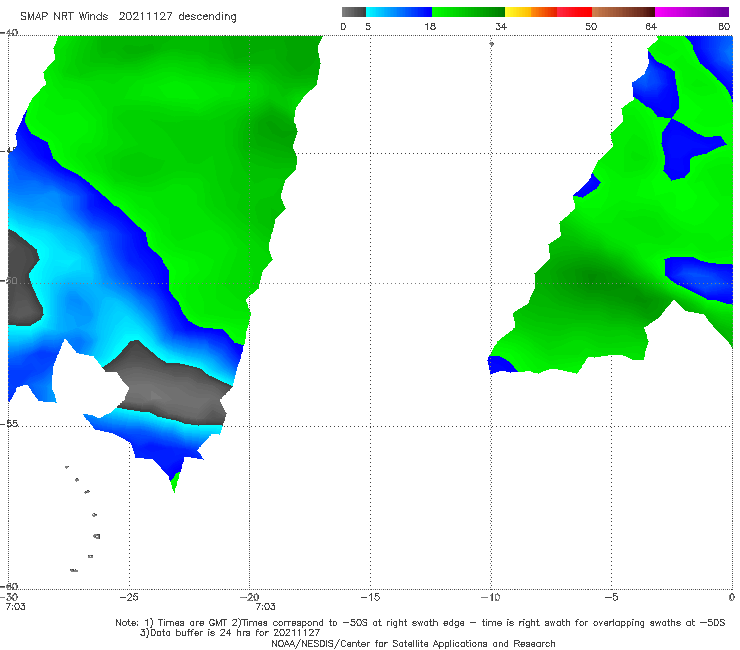This screenshot has height=650, width=740.
Task: Click the date "20211127" in the title
Action: (x=145, y=16)
